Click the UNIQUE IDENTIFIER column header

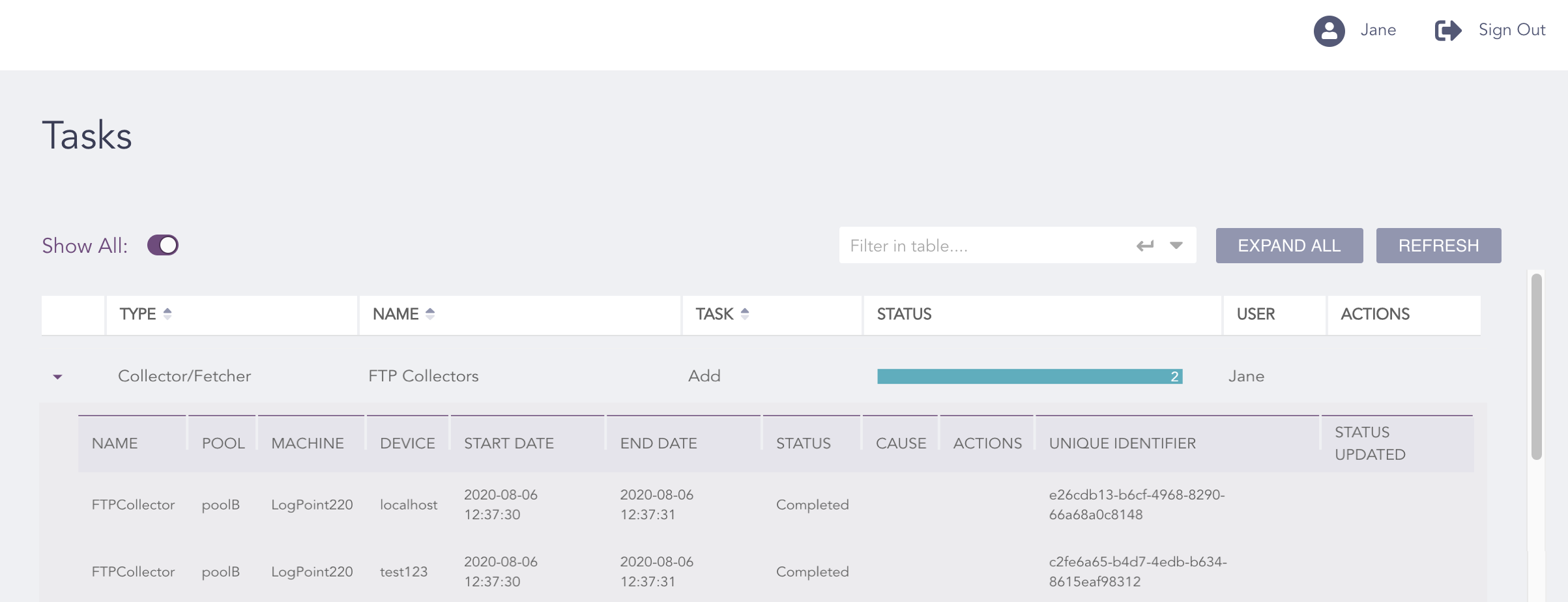point(1122,444)
